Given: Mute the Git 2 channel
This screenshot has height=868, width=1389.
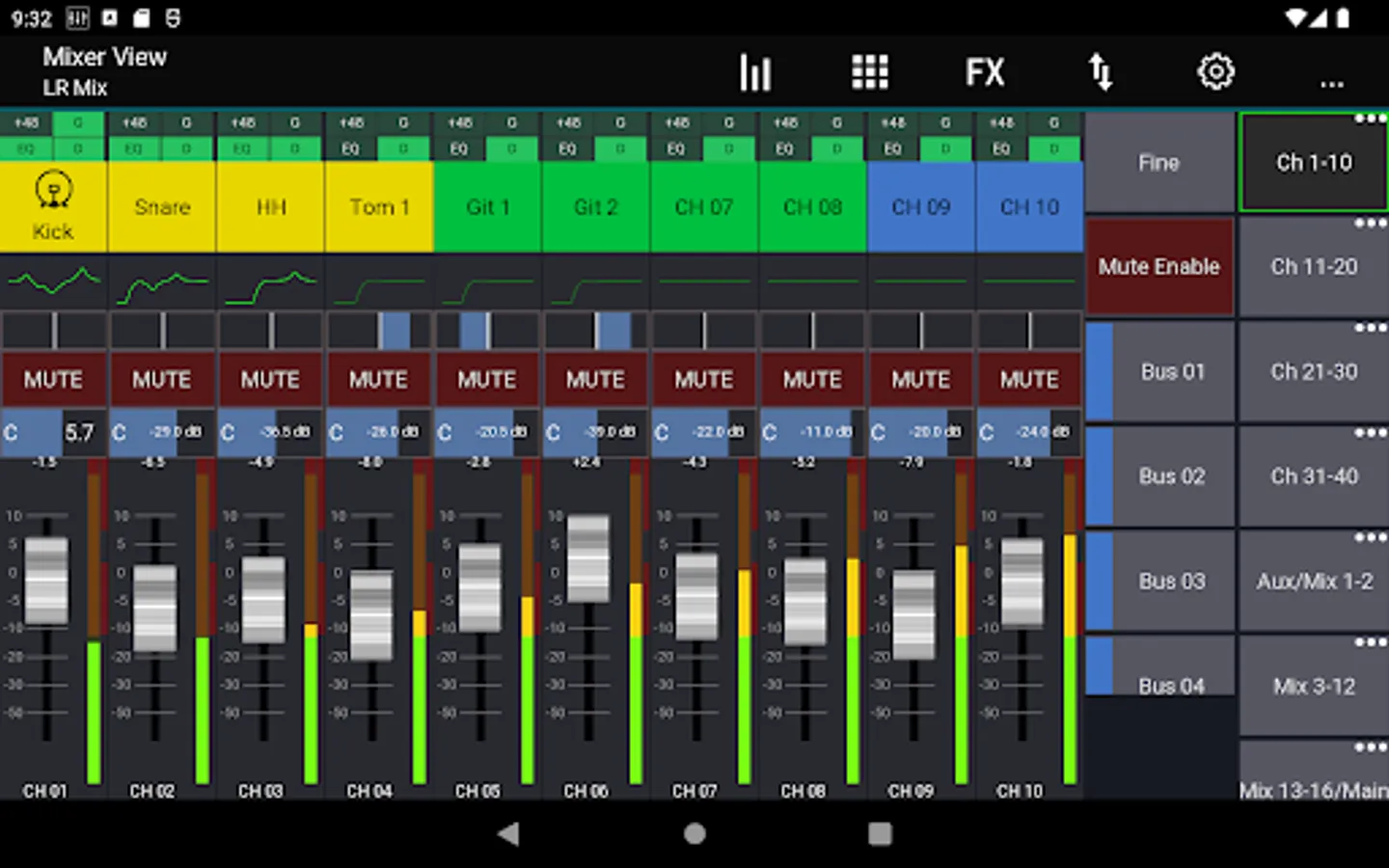Looking at the screenshot, I should pos(596,380).
